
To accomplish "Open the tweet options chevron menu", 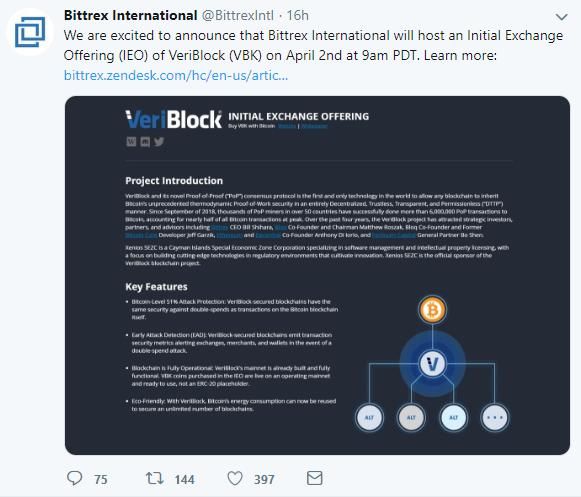I will 562,17.
